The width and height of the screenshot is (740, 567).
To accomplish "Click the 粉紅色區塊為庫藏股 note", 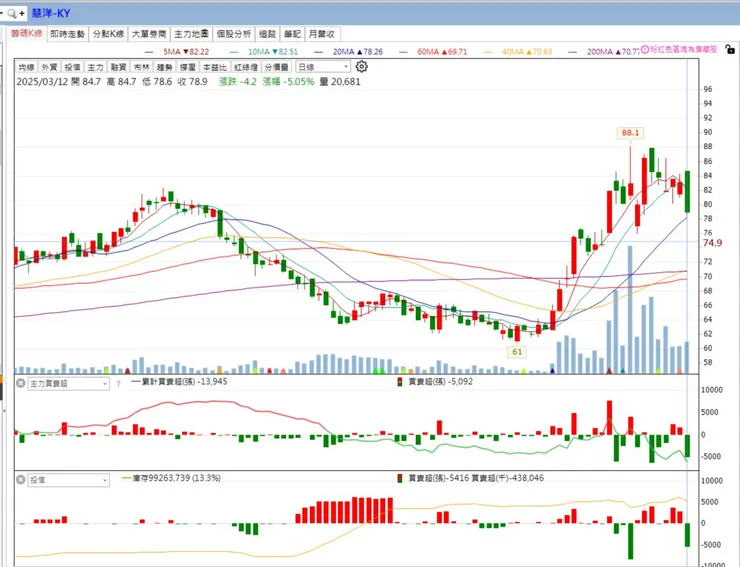I will coord(683,49).
